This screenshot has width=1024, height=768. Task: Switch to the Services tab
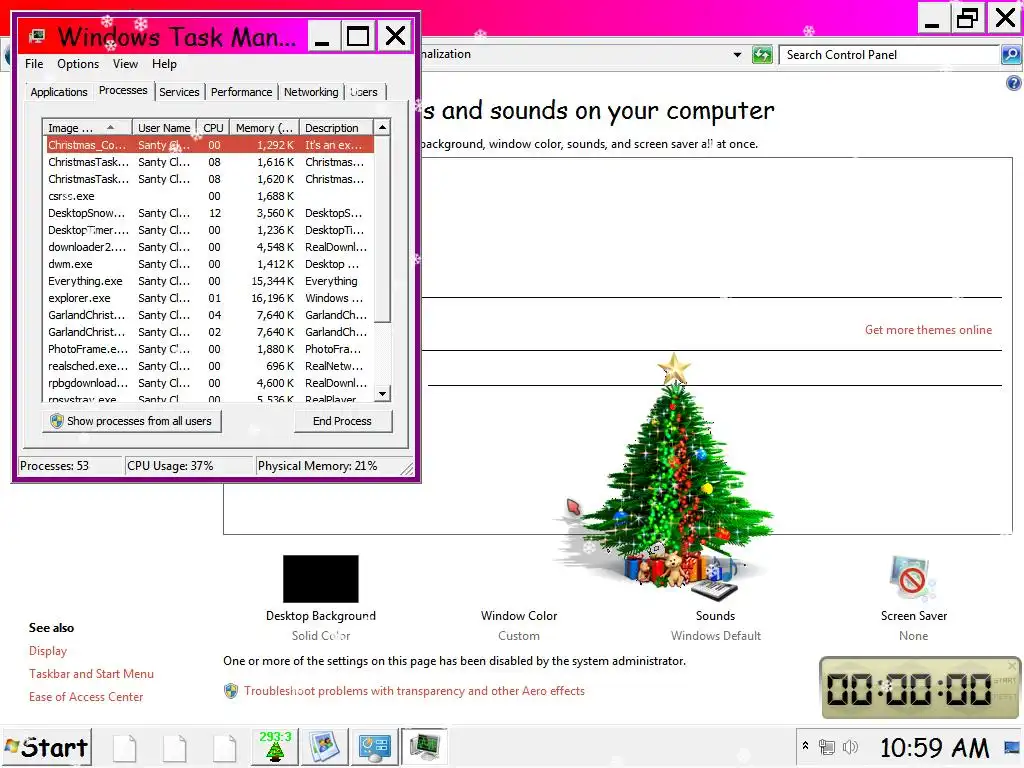click(x=179, y=92)
